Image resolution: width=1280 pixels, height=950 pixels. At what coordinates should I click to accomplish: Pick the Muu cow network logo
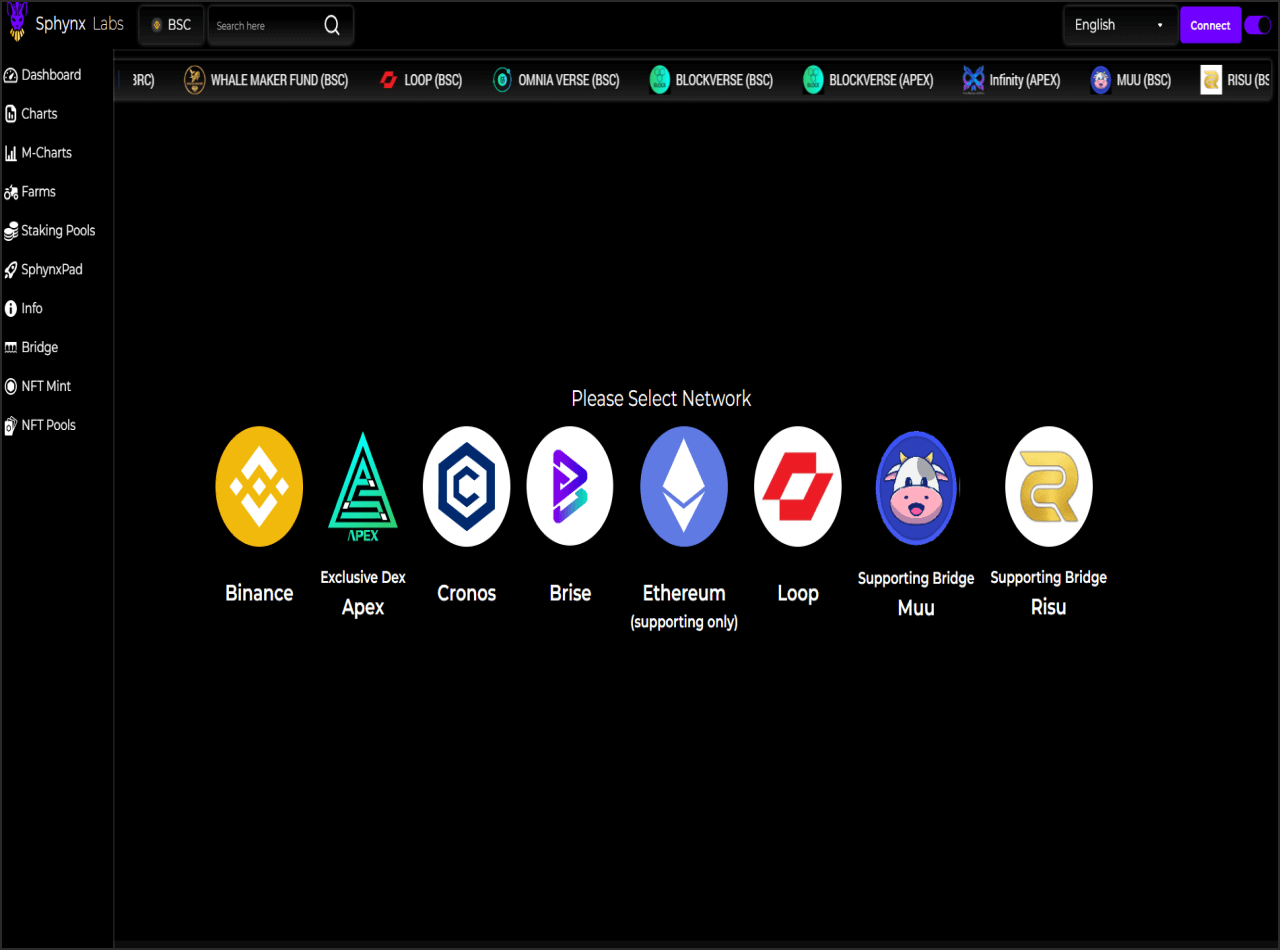pos(916,488)
